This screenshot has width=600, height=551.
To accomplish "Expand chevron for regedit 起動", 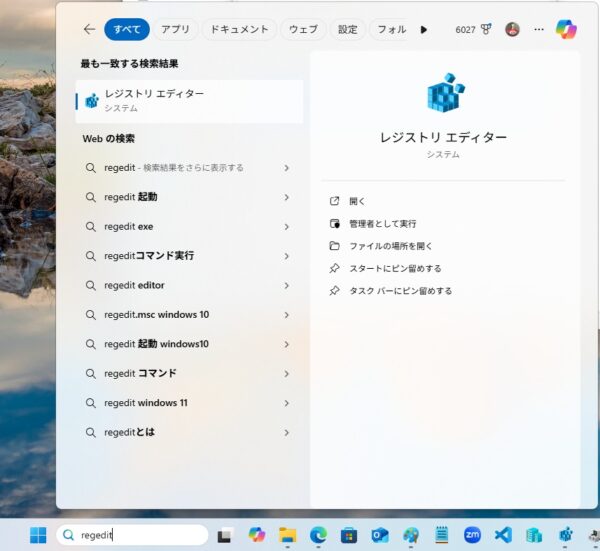I will (x=287, y=197).
